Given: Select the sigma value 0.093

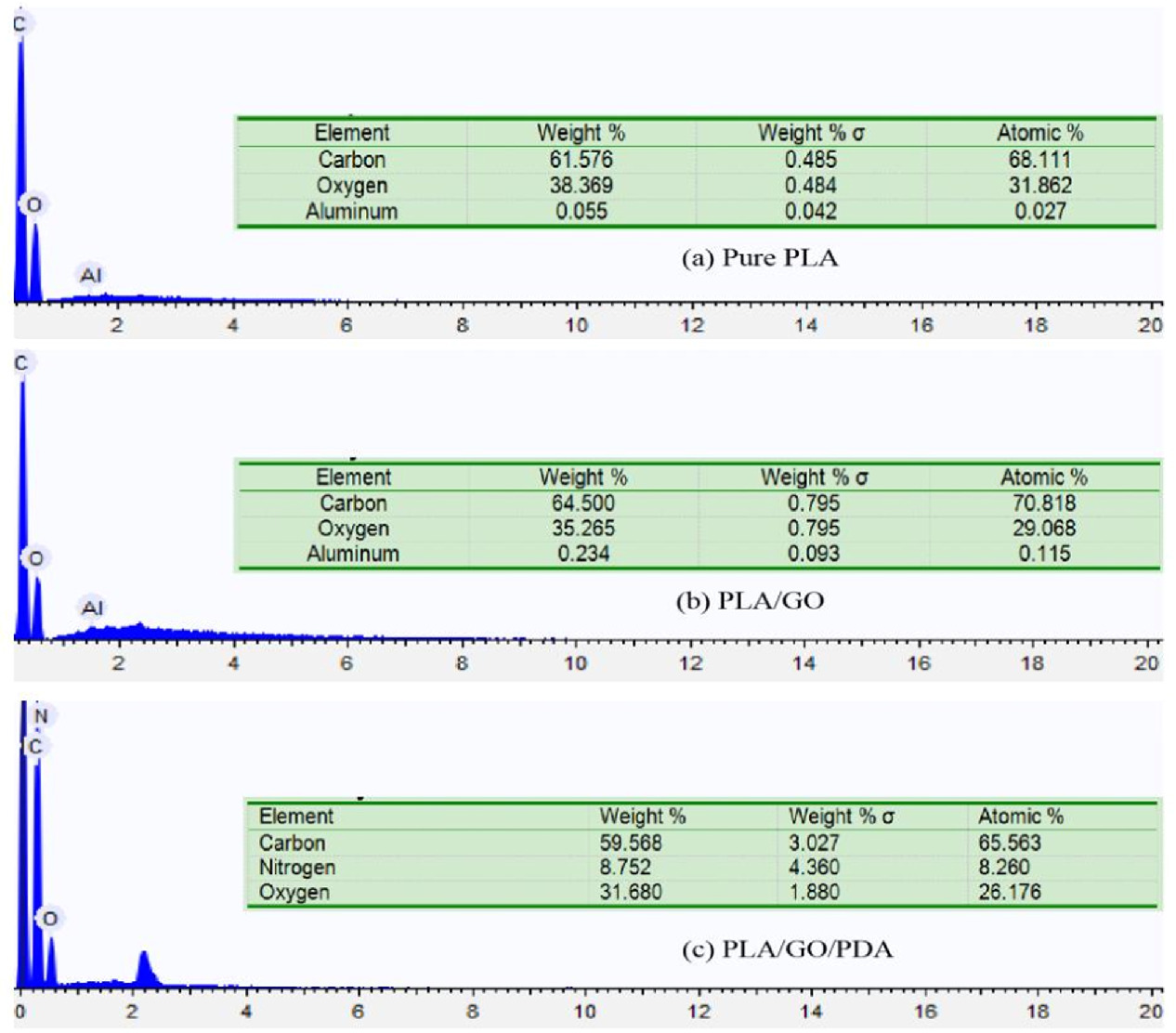Looking at the screenshot, I should tap(813, 554).
